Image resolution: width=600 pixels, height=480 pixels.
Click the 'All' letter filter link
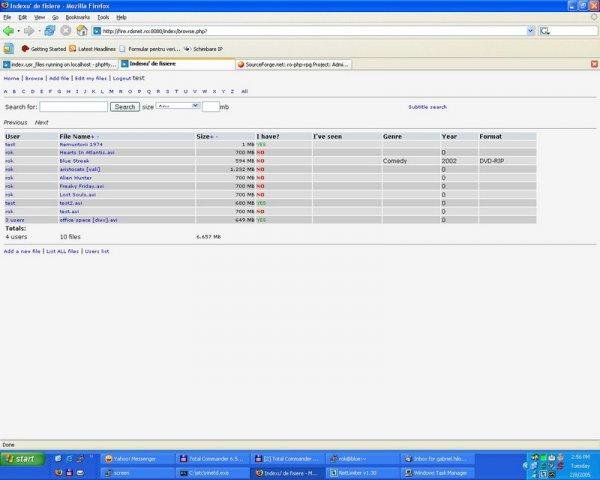[245, 91]
